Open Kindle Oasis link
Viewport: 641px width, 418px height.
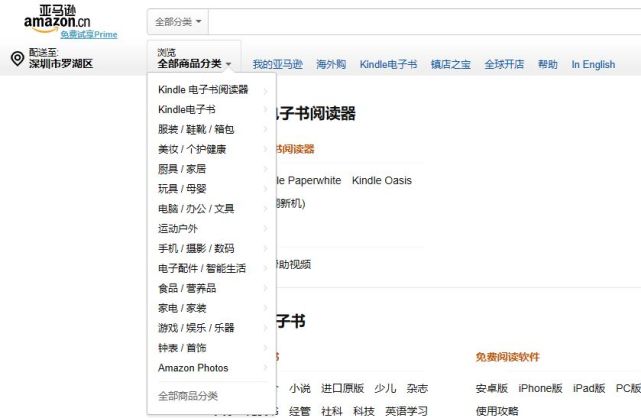(382, 180)
